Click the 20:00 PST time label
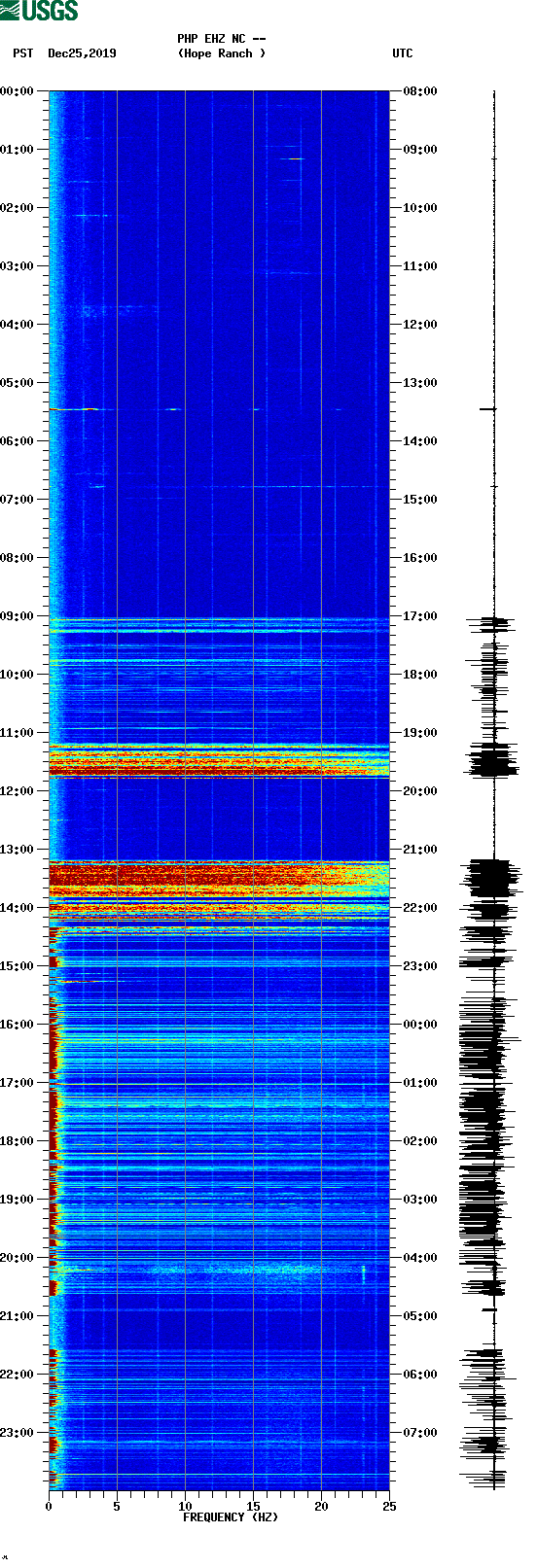The height and width of the screenshot is (1568, 537). (18, 1258)
